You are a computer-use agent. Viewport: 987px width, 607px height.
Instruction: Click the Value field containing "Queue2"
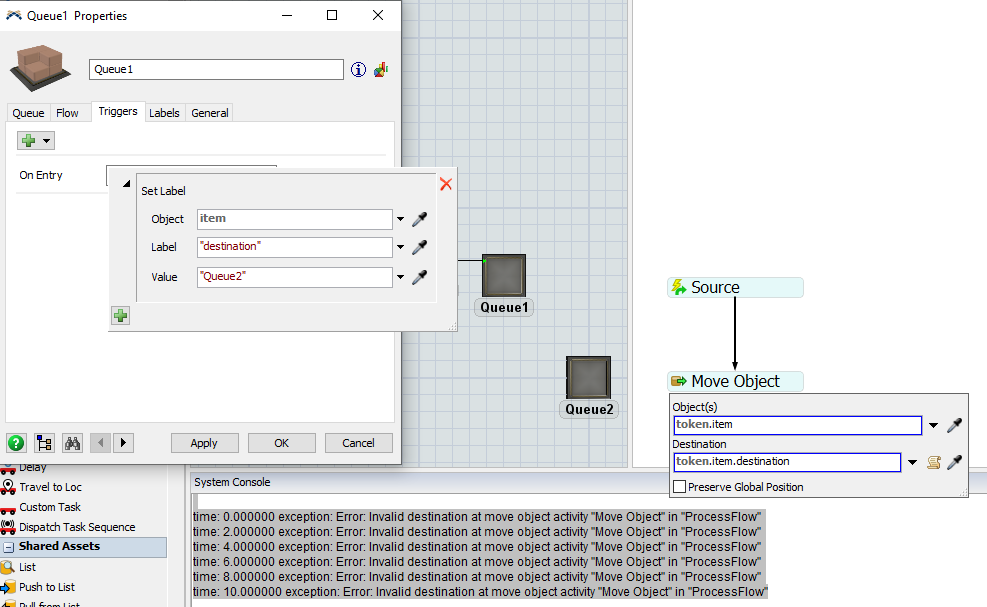point(295,277)
